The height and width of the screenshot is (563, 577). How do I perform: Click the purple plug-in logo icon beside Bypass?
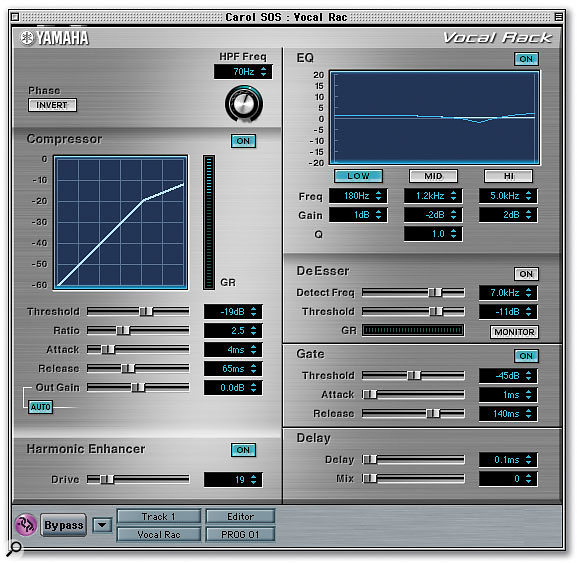(x=25, y=524)
